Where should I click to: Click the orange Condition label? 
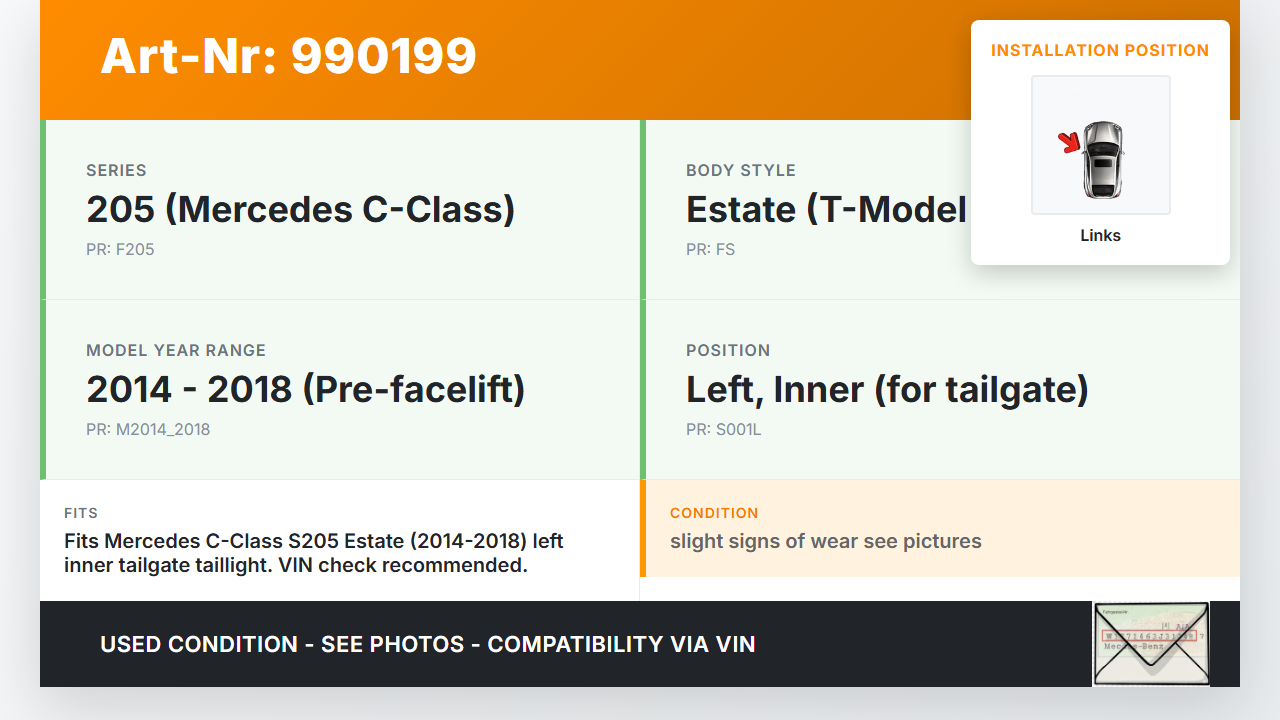714,513
